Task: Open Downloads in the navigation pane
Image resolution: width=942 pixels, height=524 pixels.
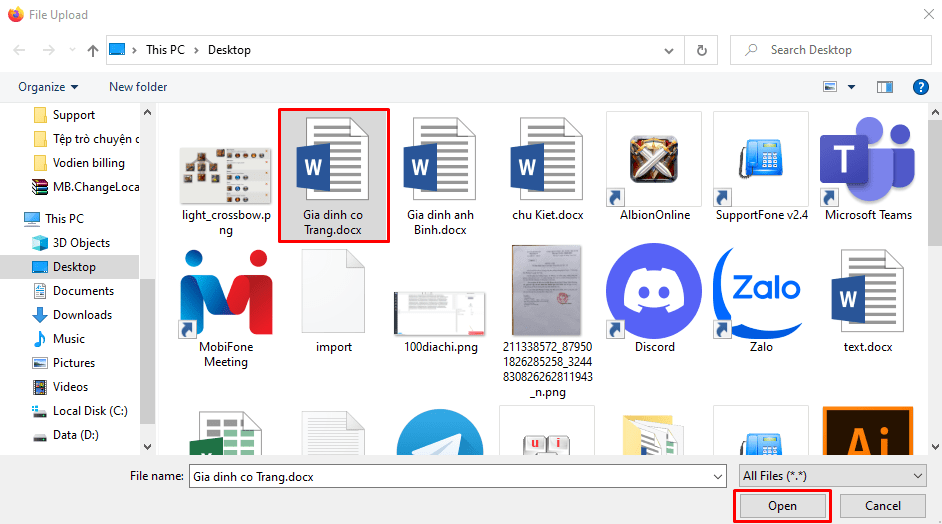Action: (x=82, y=315)
